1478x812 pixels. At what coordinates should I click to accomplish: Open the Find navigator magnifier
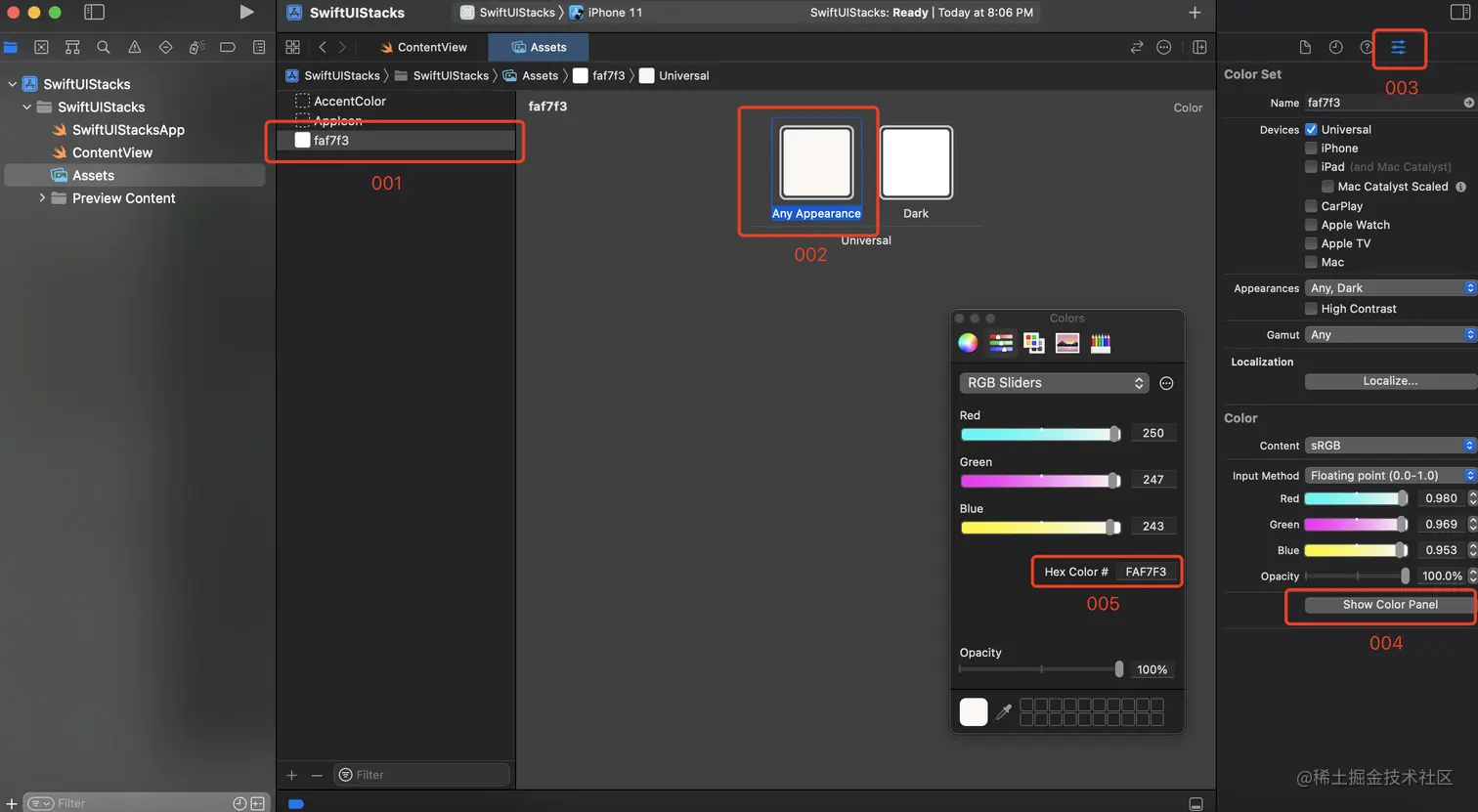tap(104, 47)
